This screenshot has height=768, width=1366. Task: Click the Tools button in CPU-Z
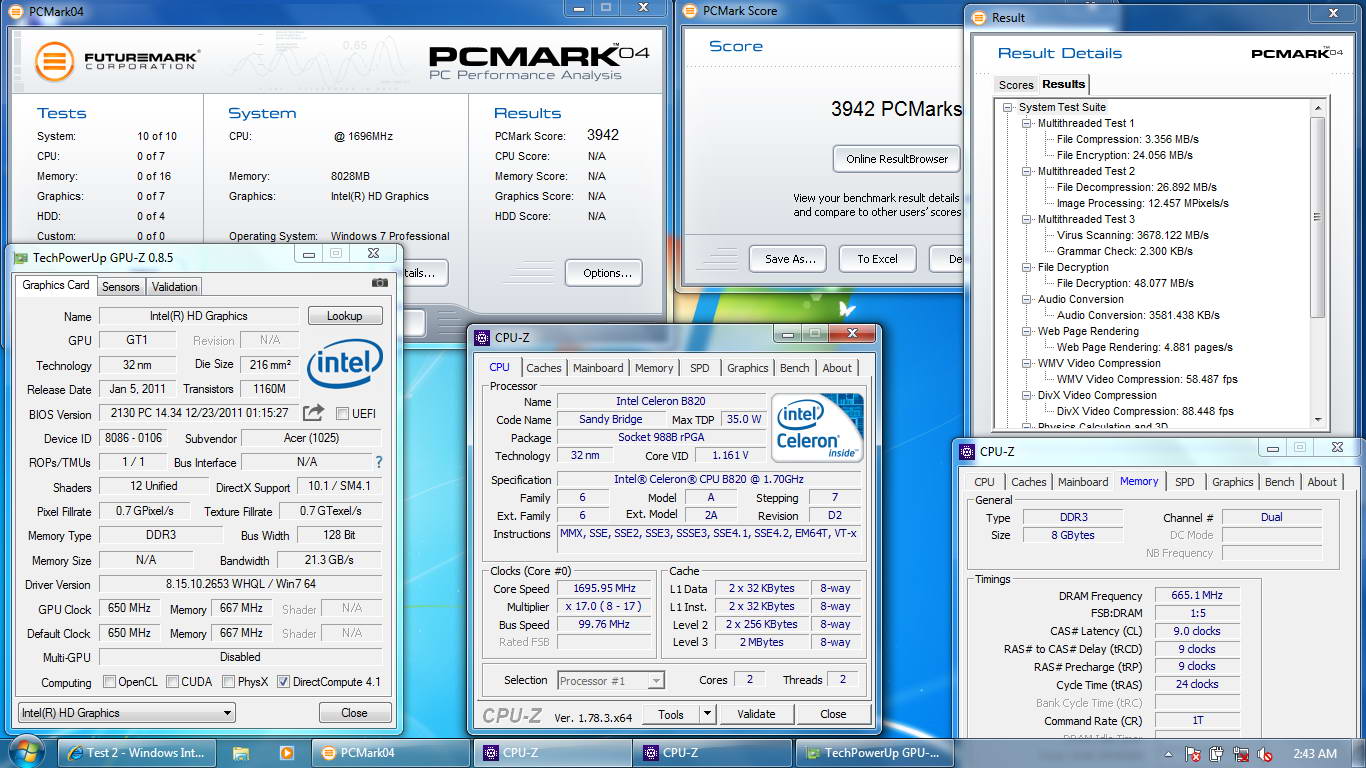(671, 714)
